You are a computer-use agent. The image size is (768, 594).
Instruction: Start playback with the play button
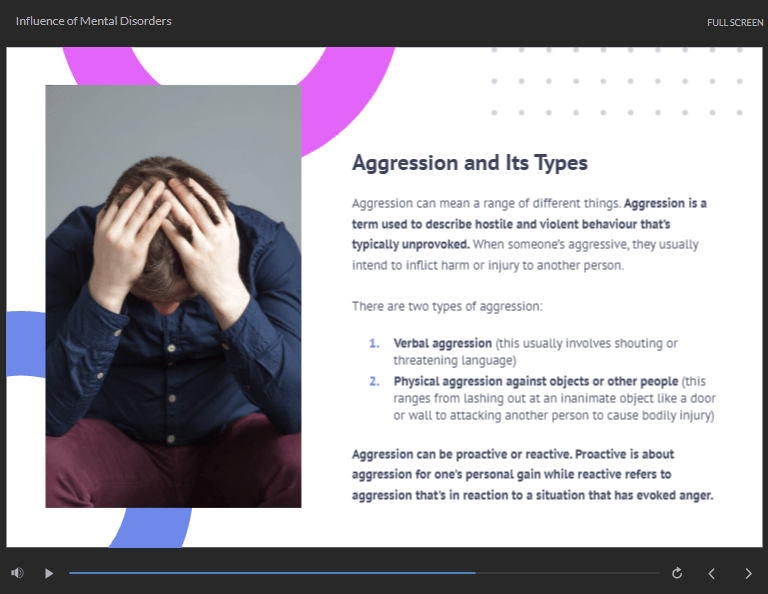tap(48, 573)
